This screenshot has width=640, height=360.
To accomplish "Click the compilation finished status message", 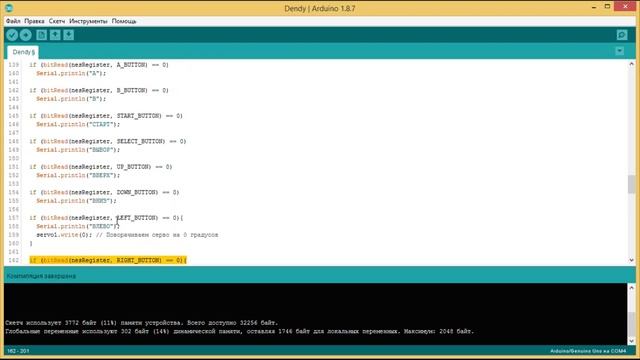I will point(41,276).
